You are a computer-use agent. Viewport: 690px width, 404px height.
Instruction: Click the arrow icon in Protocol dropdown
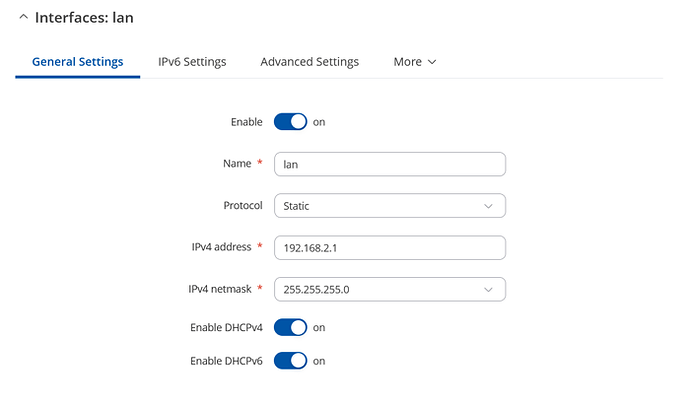(x=488, y=206)
